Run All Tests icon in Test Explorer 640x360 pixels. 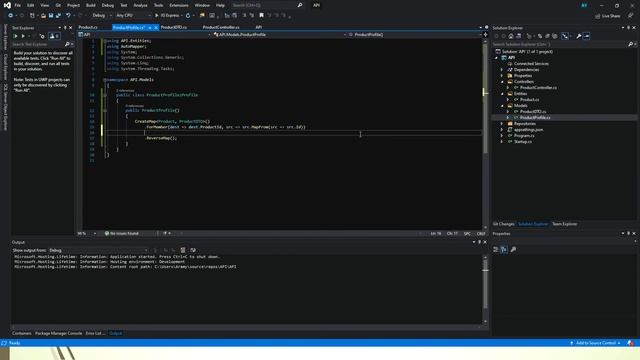point(15,36)
